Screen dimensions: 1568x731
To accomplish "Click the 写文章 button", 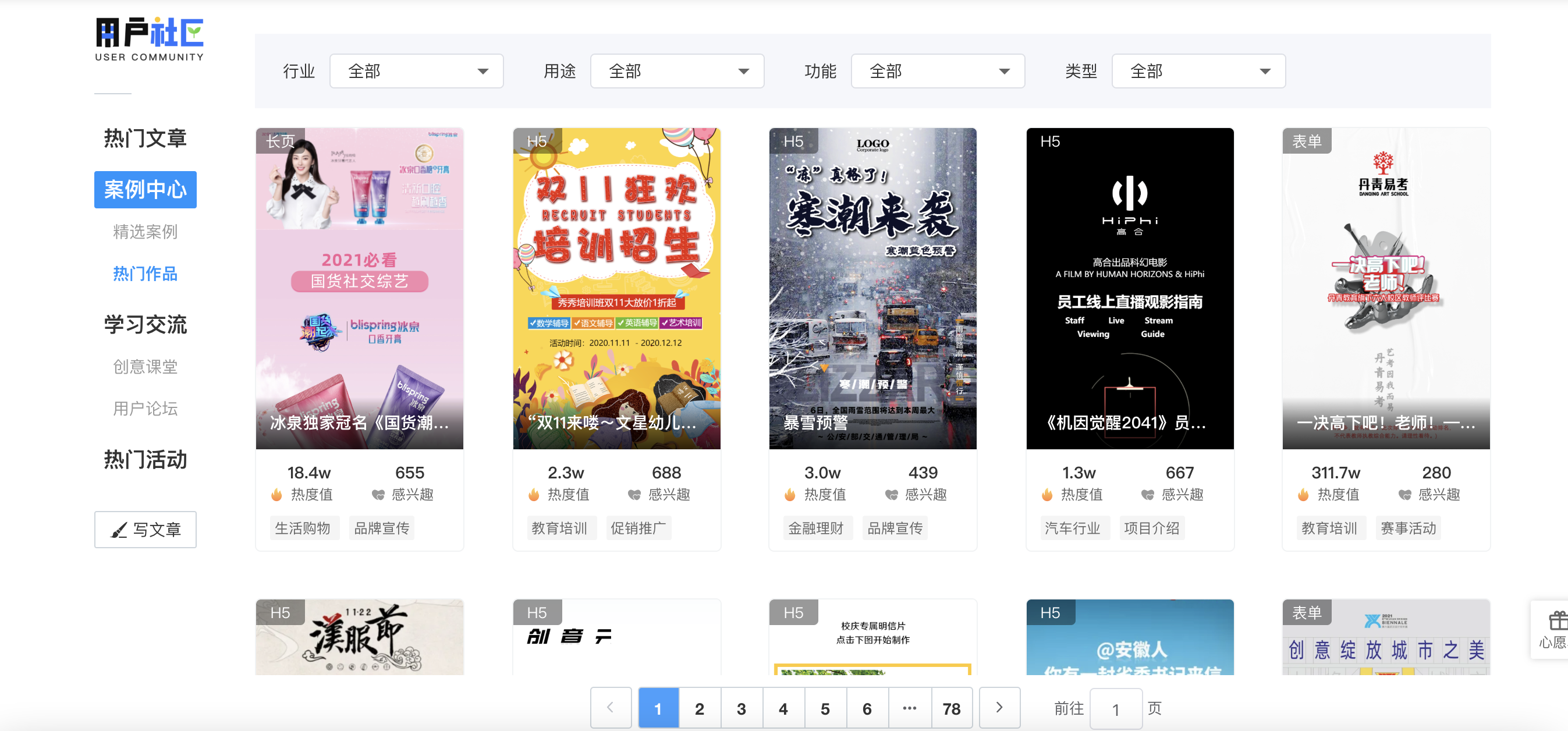I will coord(145,529).
